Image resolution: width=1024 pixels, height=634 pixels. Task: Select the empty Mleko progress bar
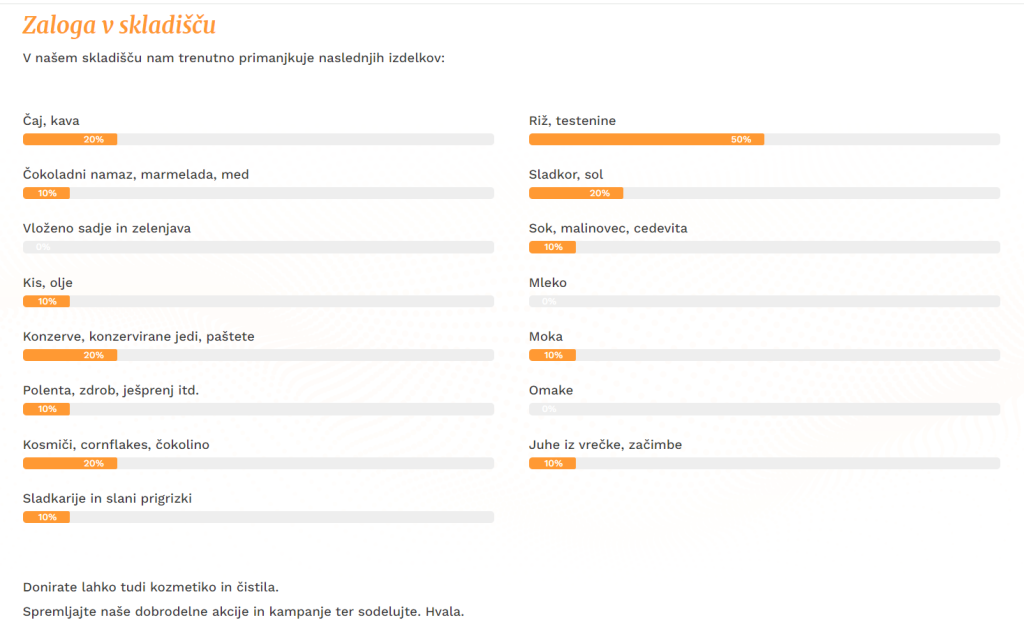click(764, 301)
